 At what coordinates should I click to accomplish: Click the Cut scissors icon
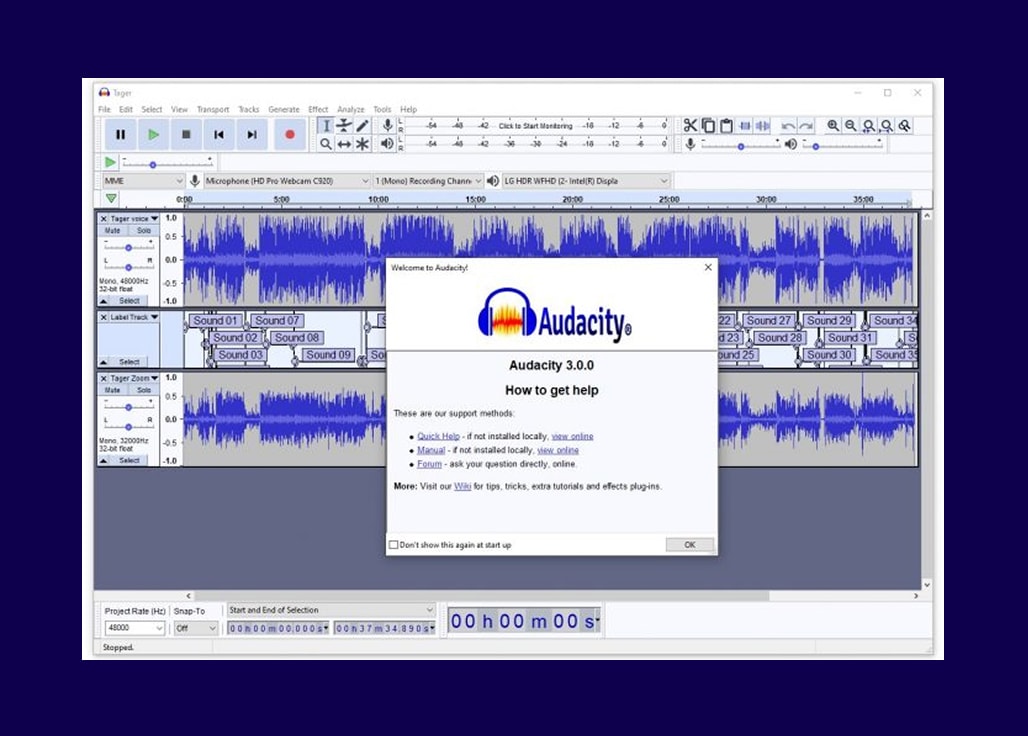coord(690,125)
